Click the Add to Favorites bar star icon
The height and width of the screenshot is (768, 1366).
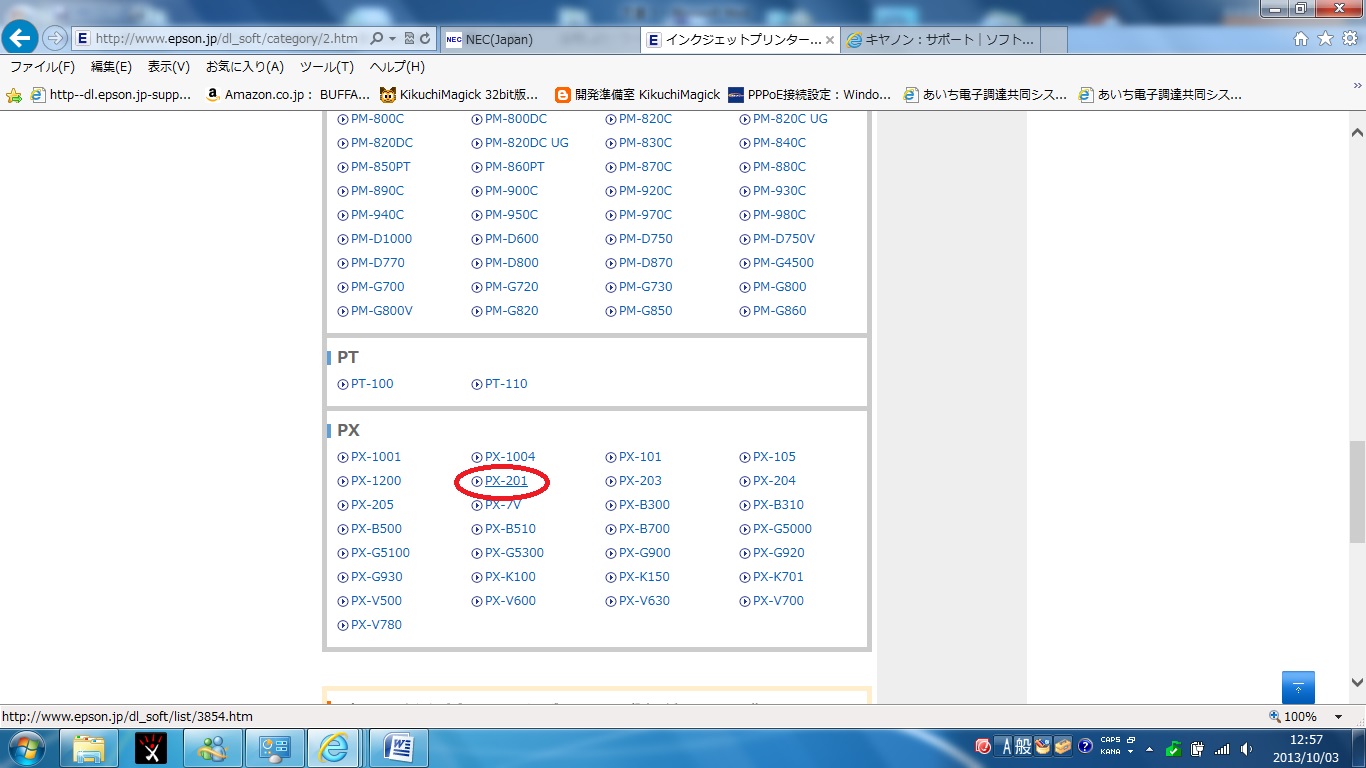(x=14, y=95)
